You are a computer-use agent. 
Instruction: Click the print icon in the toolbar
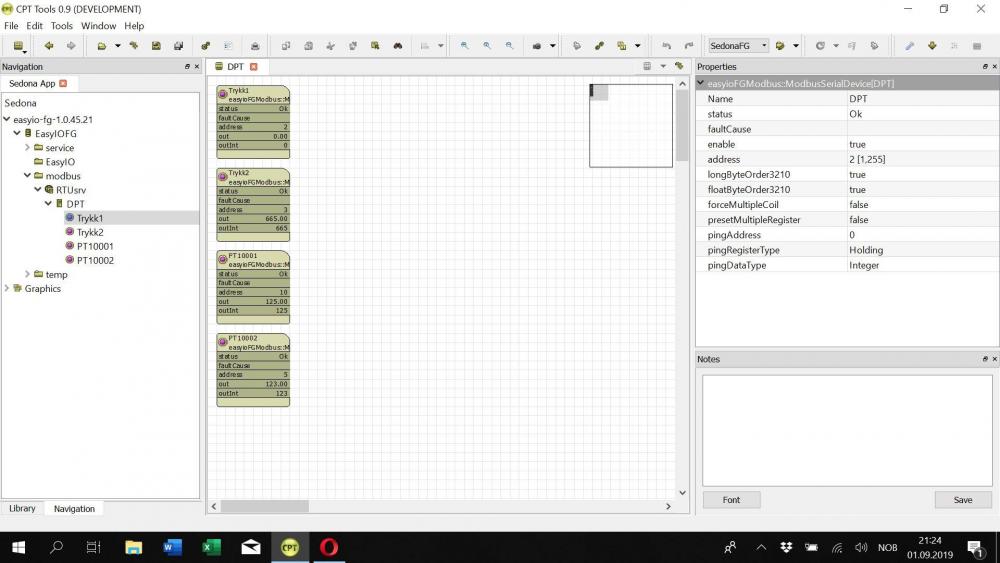255,46
